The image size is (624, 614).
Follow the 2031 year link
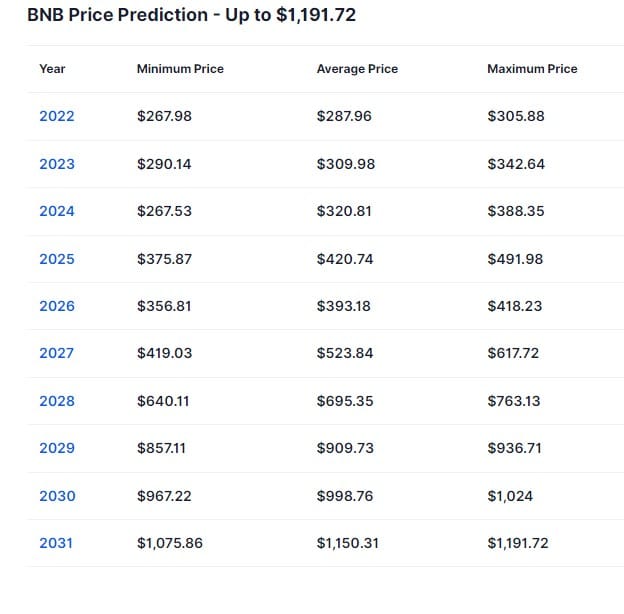click(x=57, y=543)
